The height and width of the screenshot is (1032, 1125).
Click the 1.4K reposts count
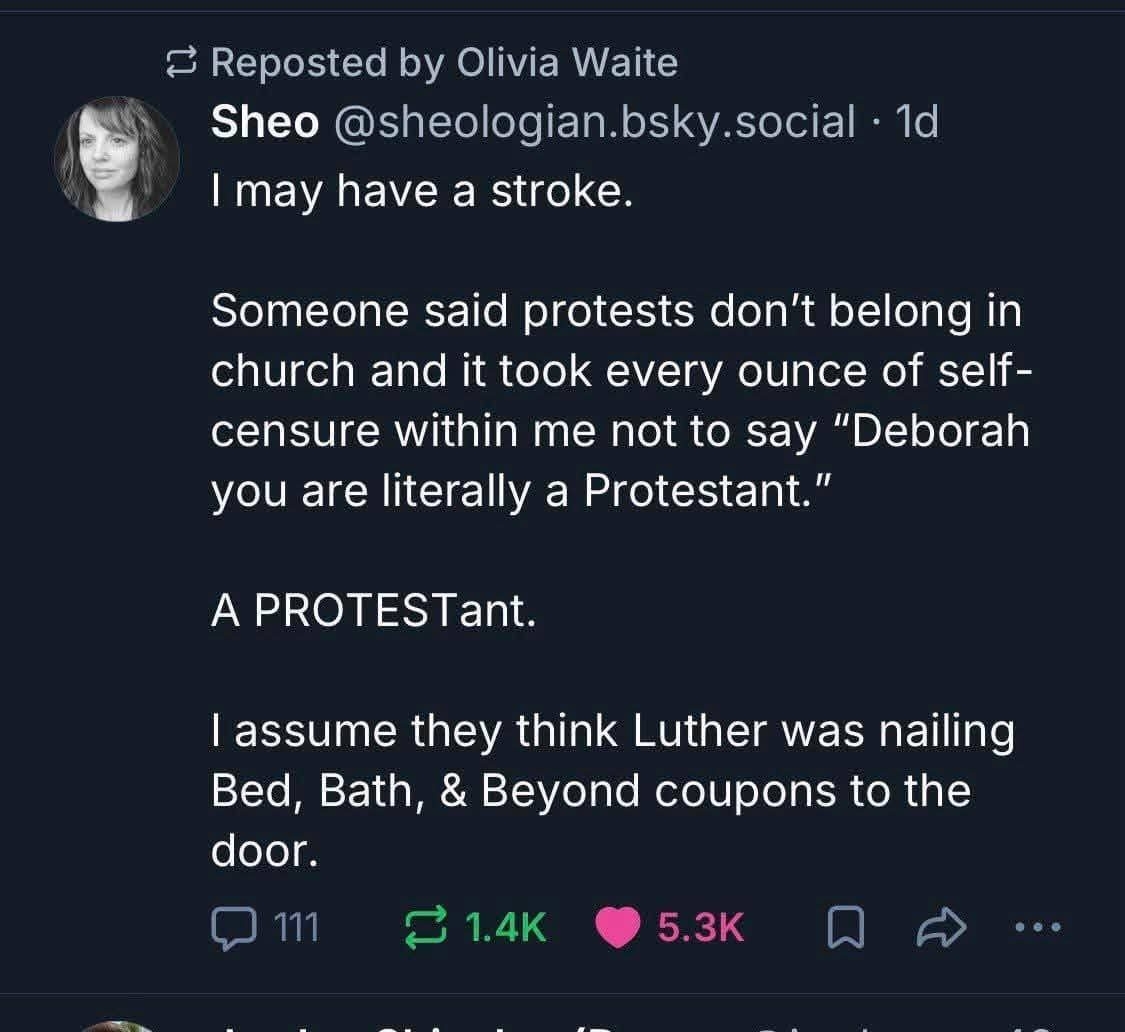coord(506,930)
